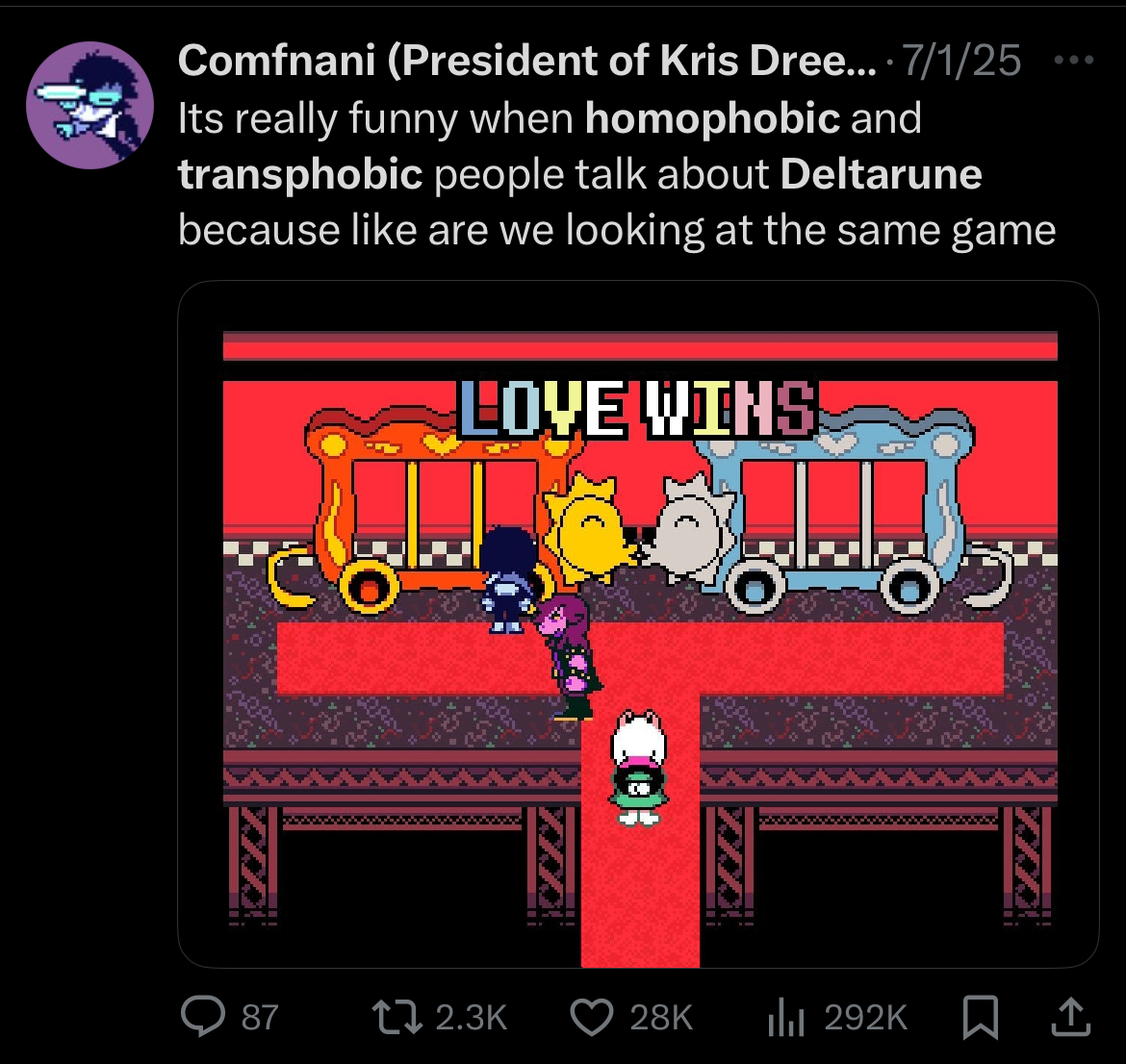This screenshot has width=1126, height=1064.
Task: Bookmark this post with ribbon icon
Action: 980,1017
